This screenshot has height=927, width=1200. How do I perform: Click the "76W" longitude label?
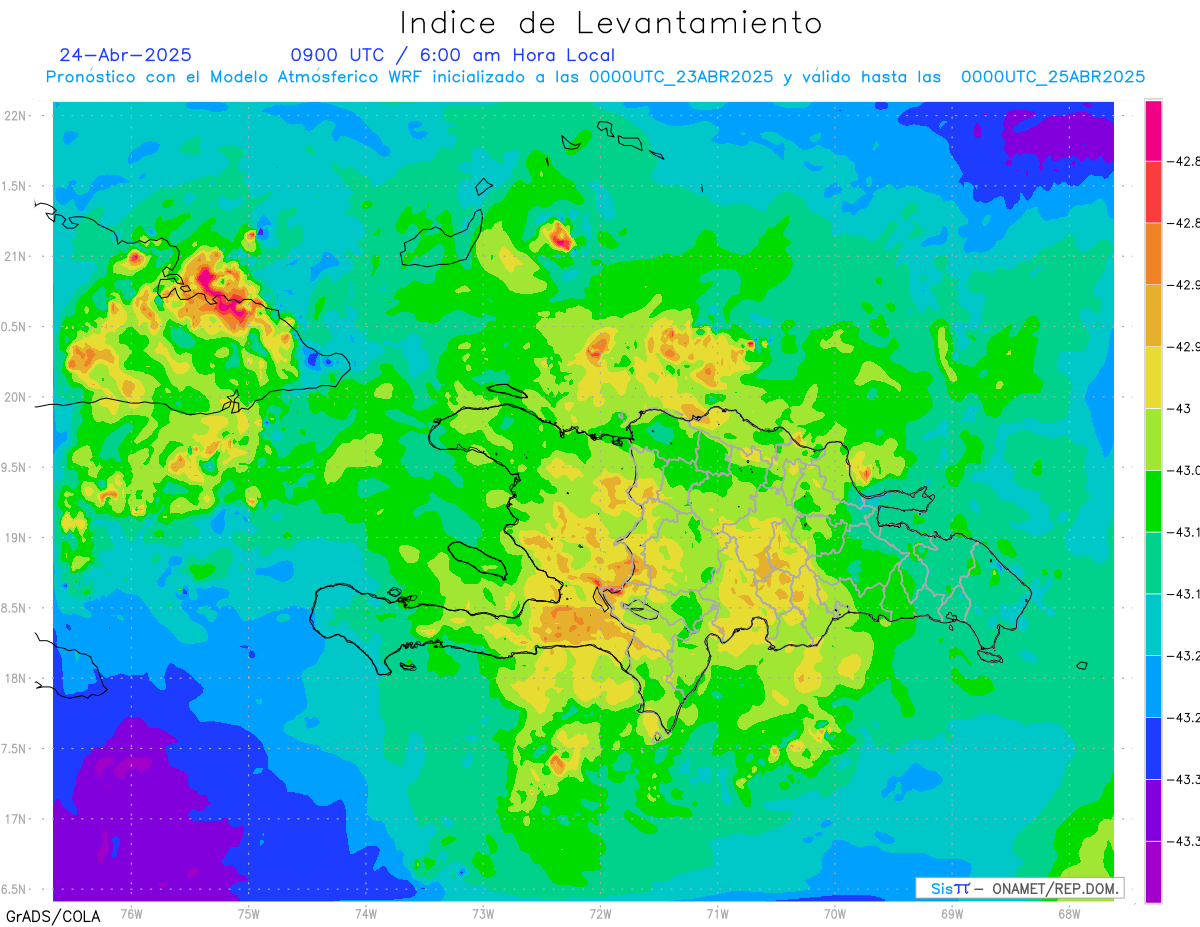(x=131, y=913)
